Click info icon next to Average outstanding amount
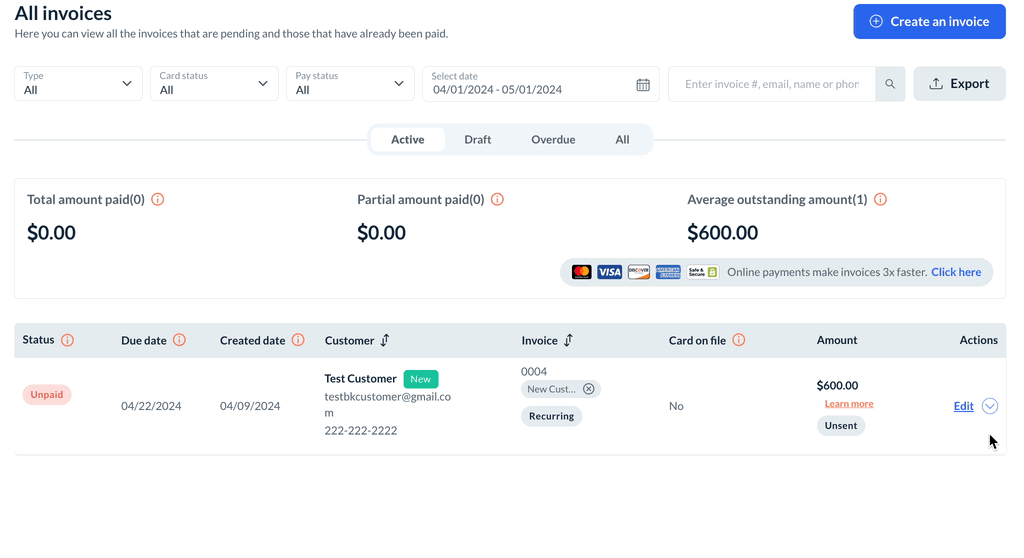 click(x=880, y=199)
